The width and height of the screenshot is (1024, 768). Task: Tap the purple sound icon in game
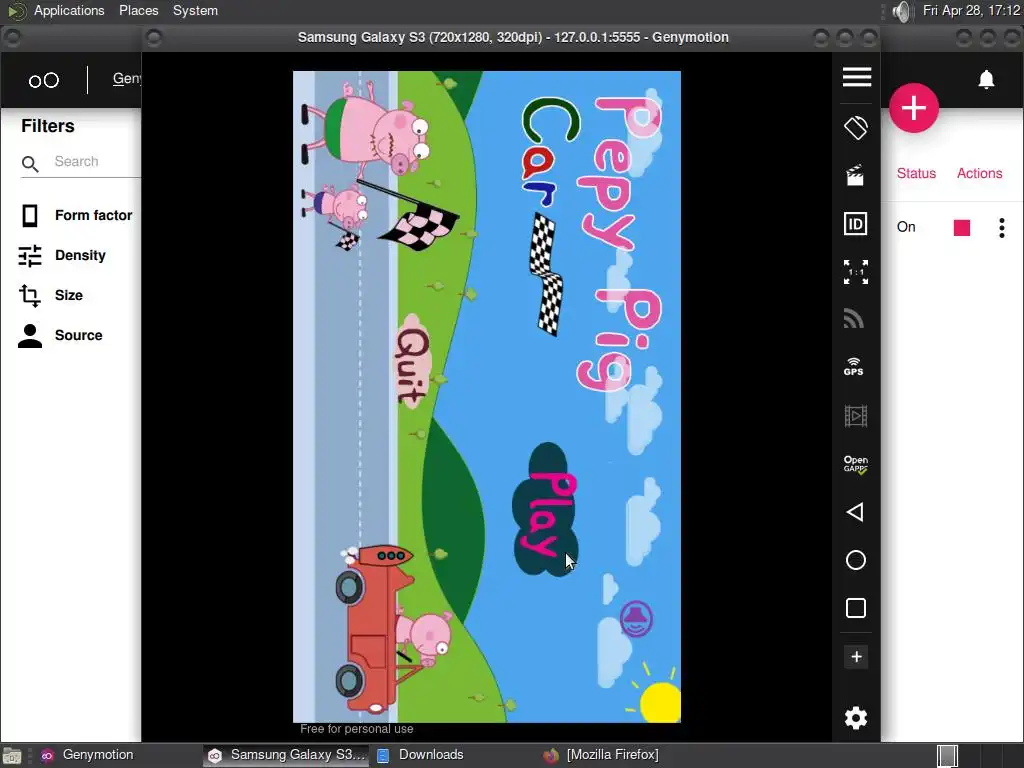(635, 618)
